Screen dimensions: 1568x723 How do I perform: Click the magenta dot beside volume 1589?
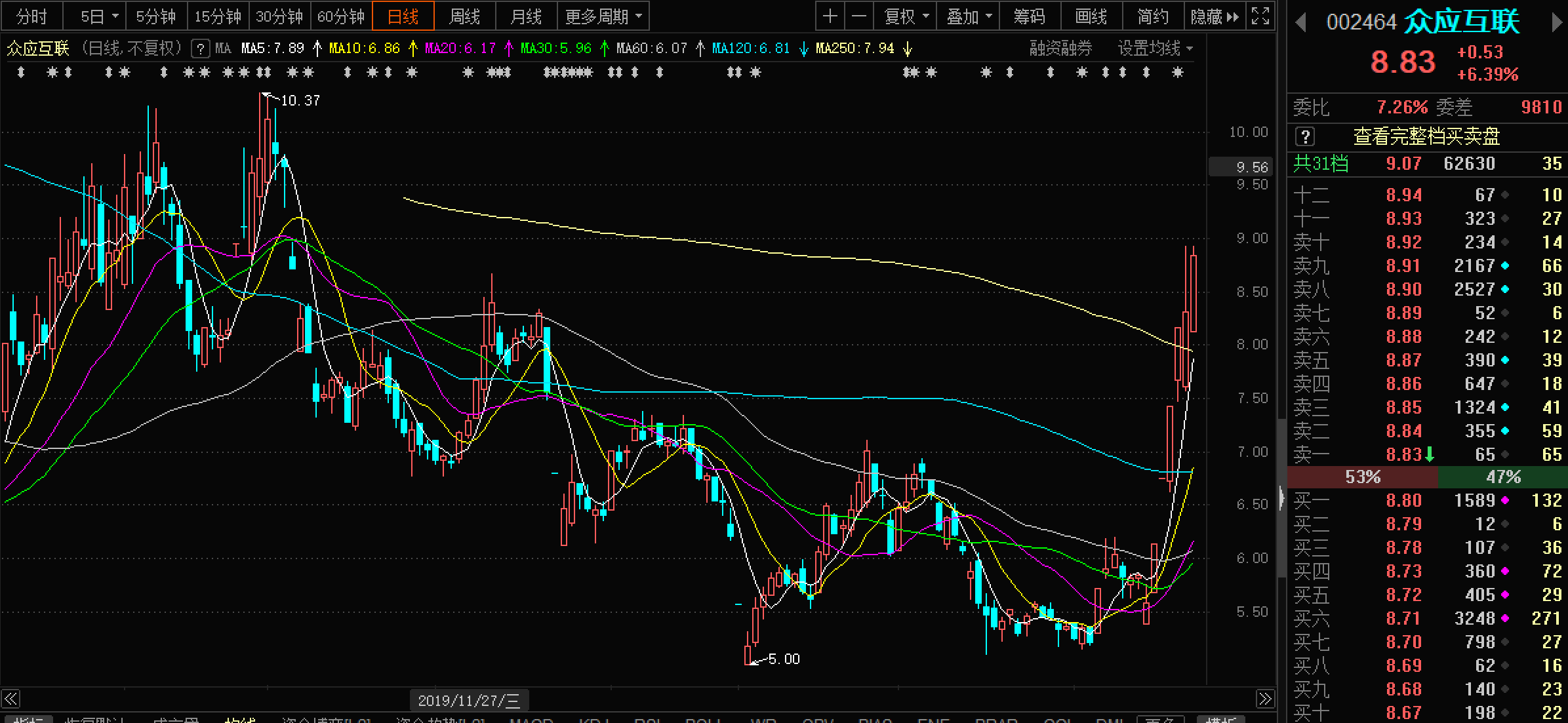tap(1505, 501)
